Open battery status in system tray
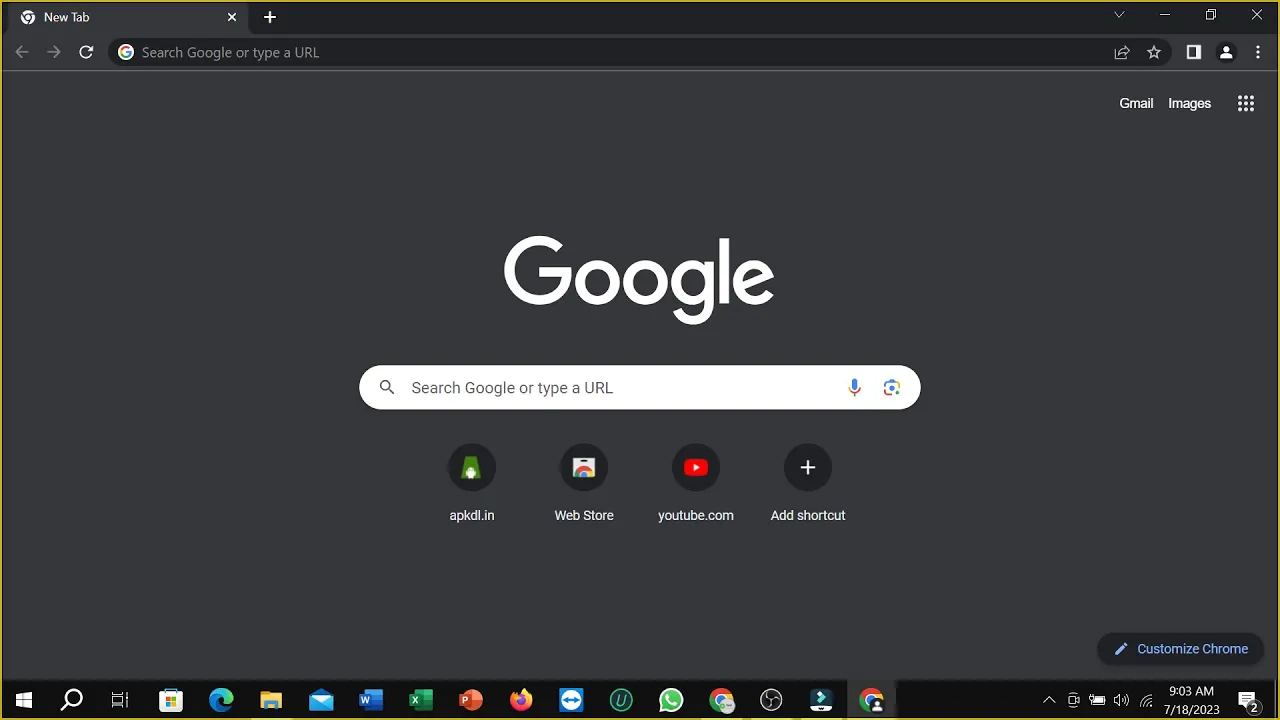This screenshot has height=720, width=1280. coord(1097,700)
